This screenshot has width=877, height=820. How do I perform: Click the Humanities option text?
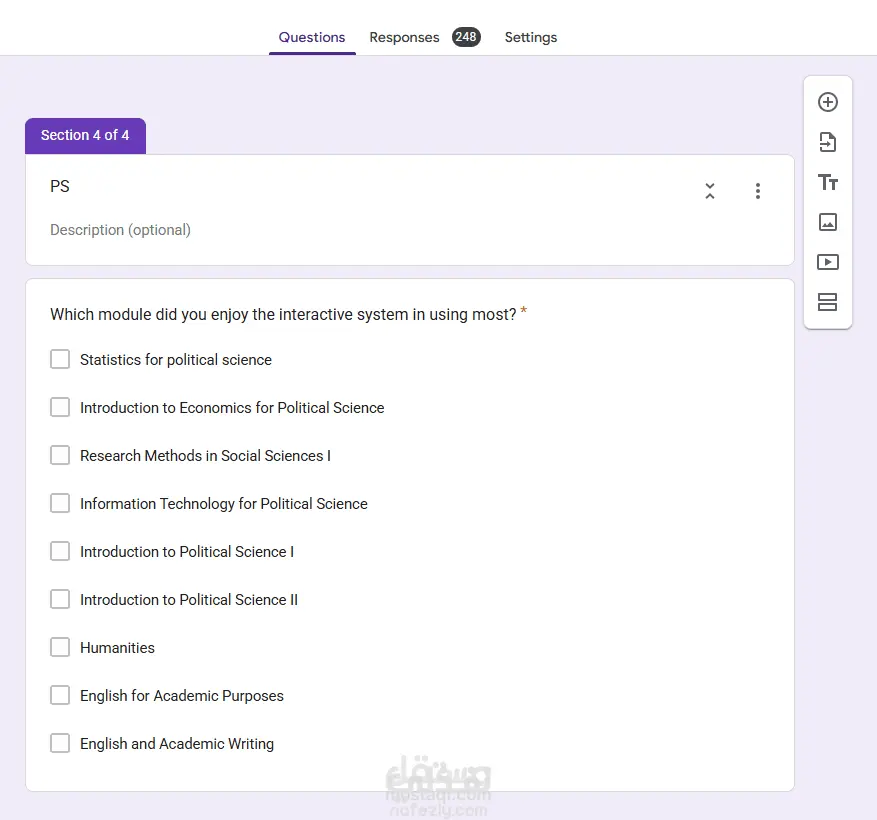[x=117, y=648]
